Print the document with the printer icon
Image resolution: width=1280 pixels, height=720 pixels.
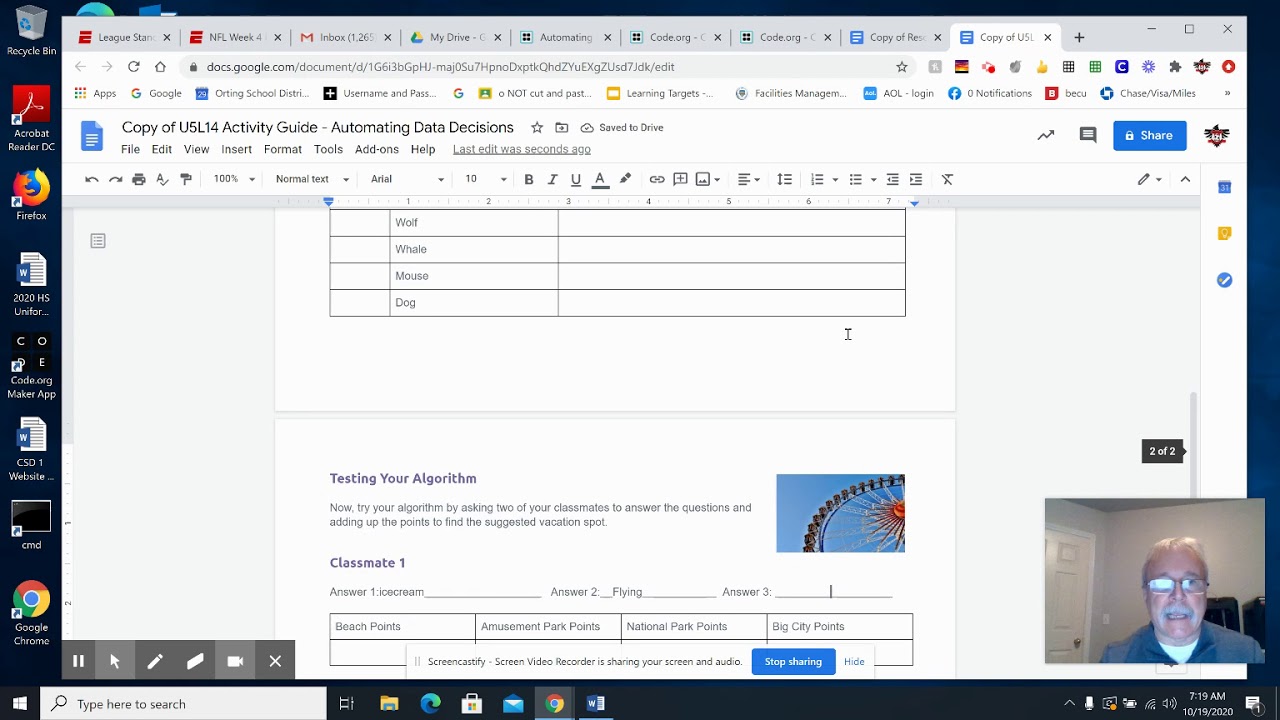point(139,179)
